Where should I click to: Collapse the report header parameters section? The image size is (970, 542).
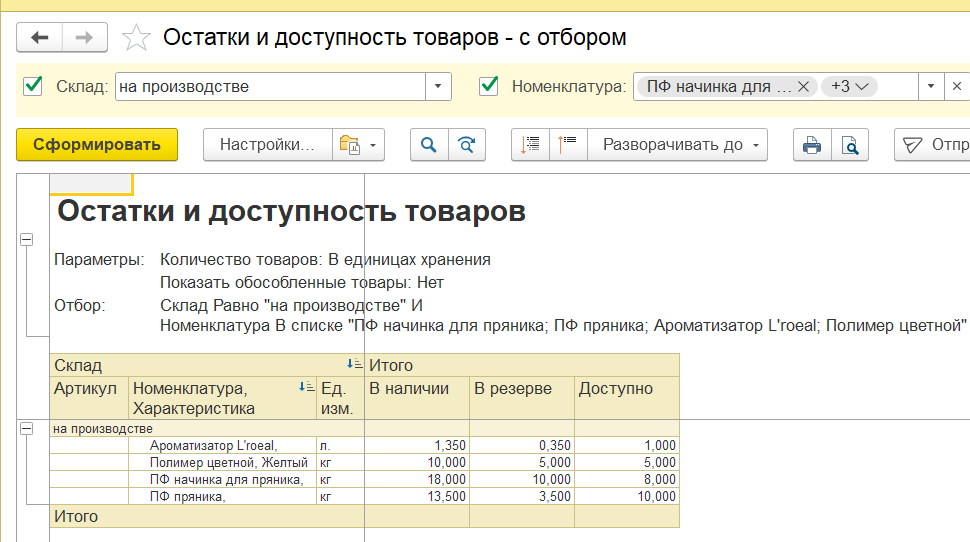point(26,240)
